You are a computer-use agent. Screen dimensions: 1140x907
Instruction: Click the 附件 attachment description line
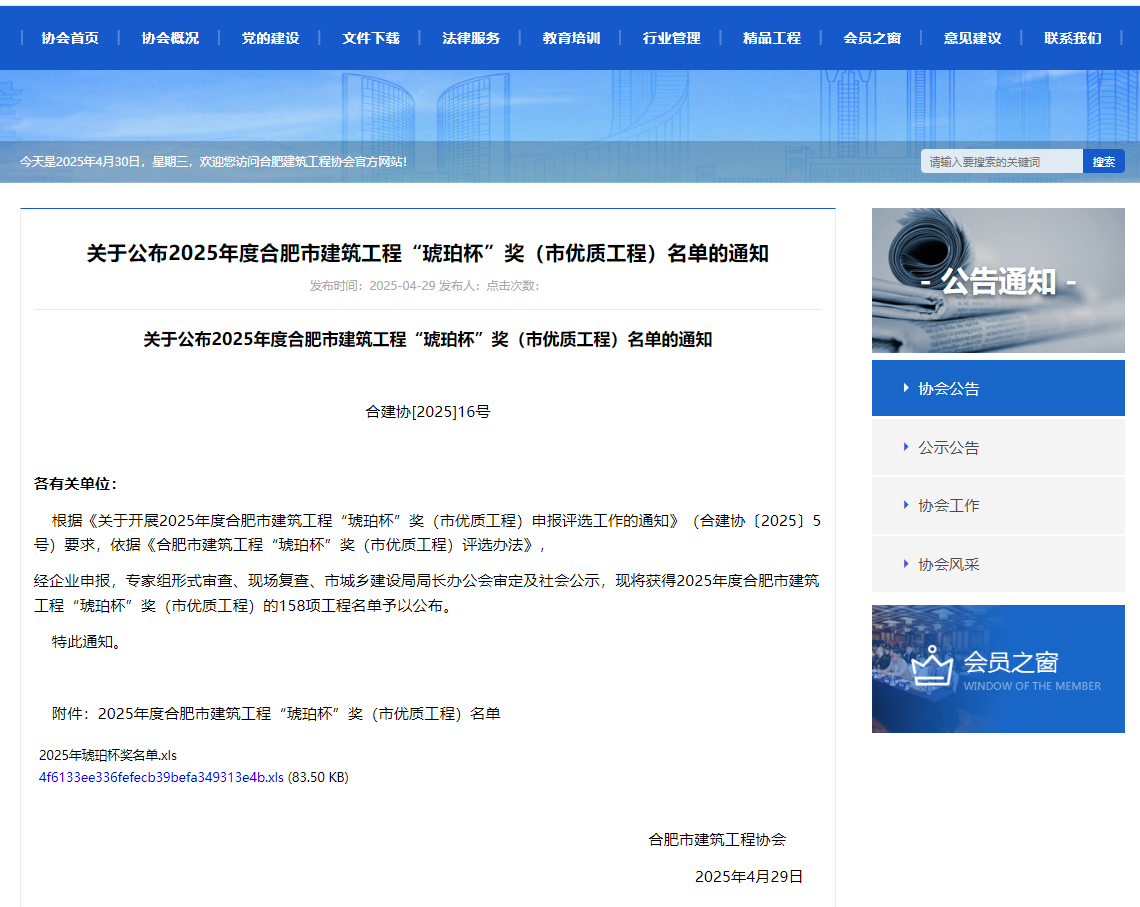click(276, 714)
